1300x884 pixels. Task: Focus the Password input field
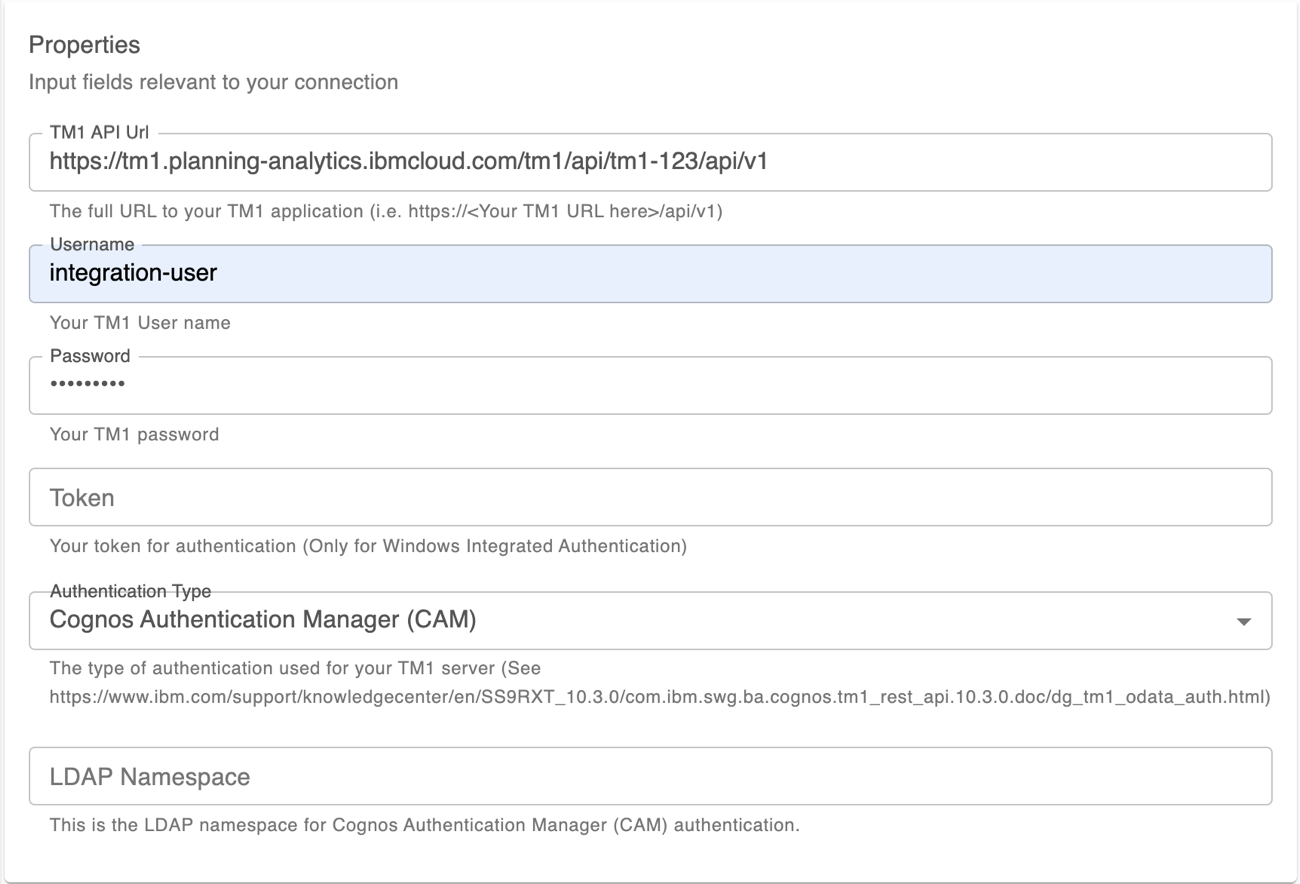tap(650, 385)
